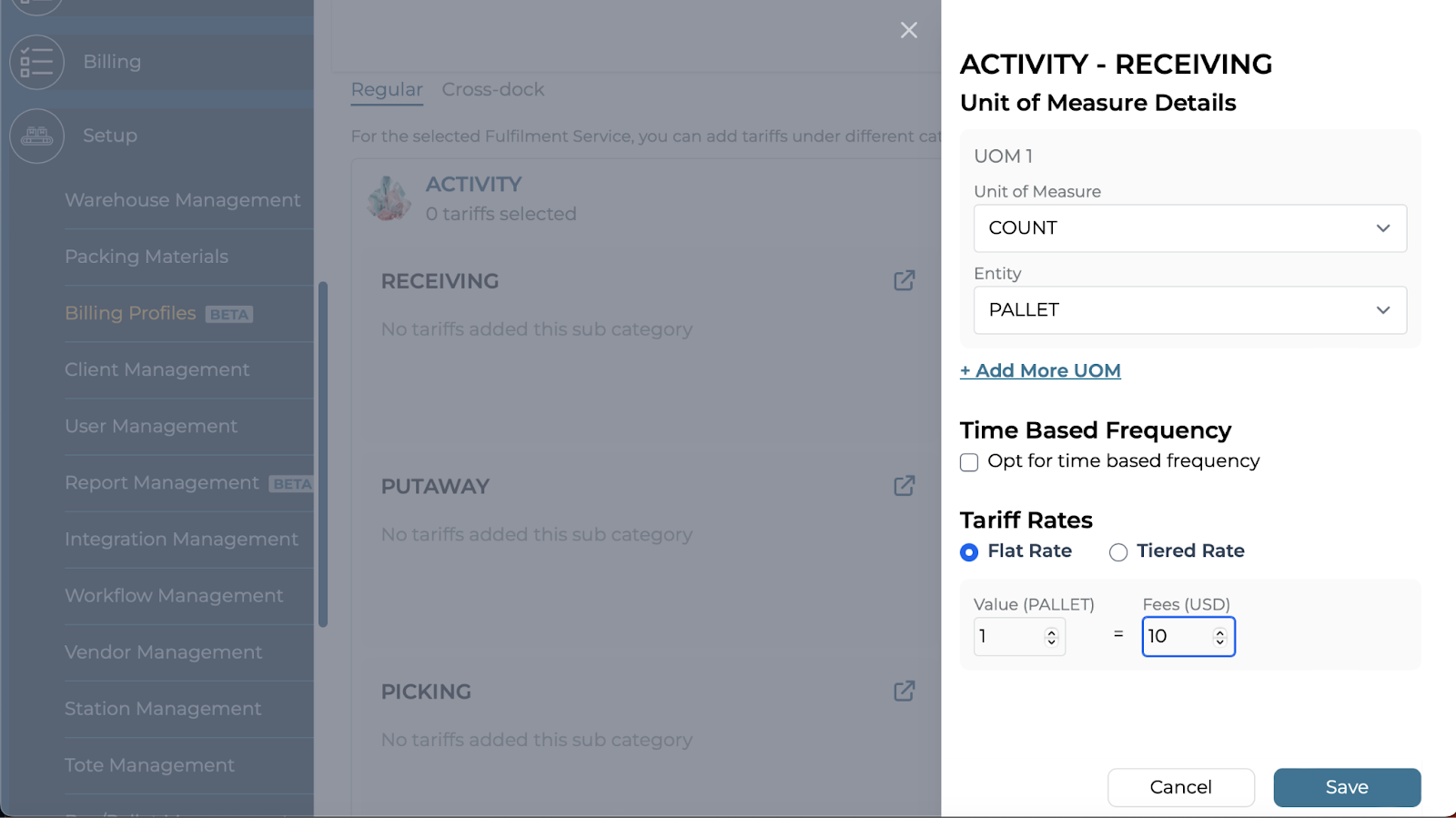This screenshot has height=818, width=1456.
Task: Click the Setup icon in sidebar
Action: coord(36,136)
